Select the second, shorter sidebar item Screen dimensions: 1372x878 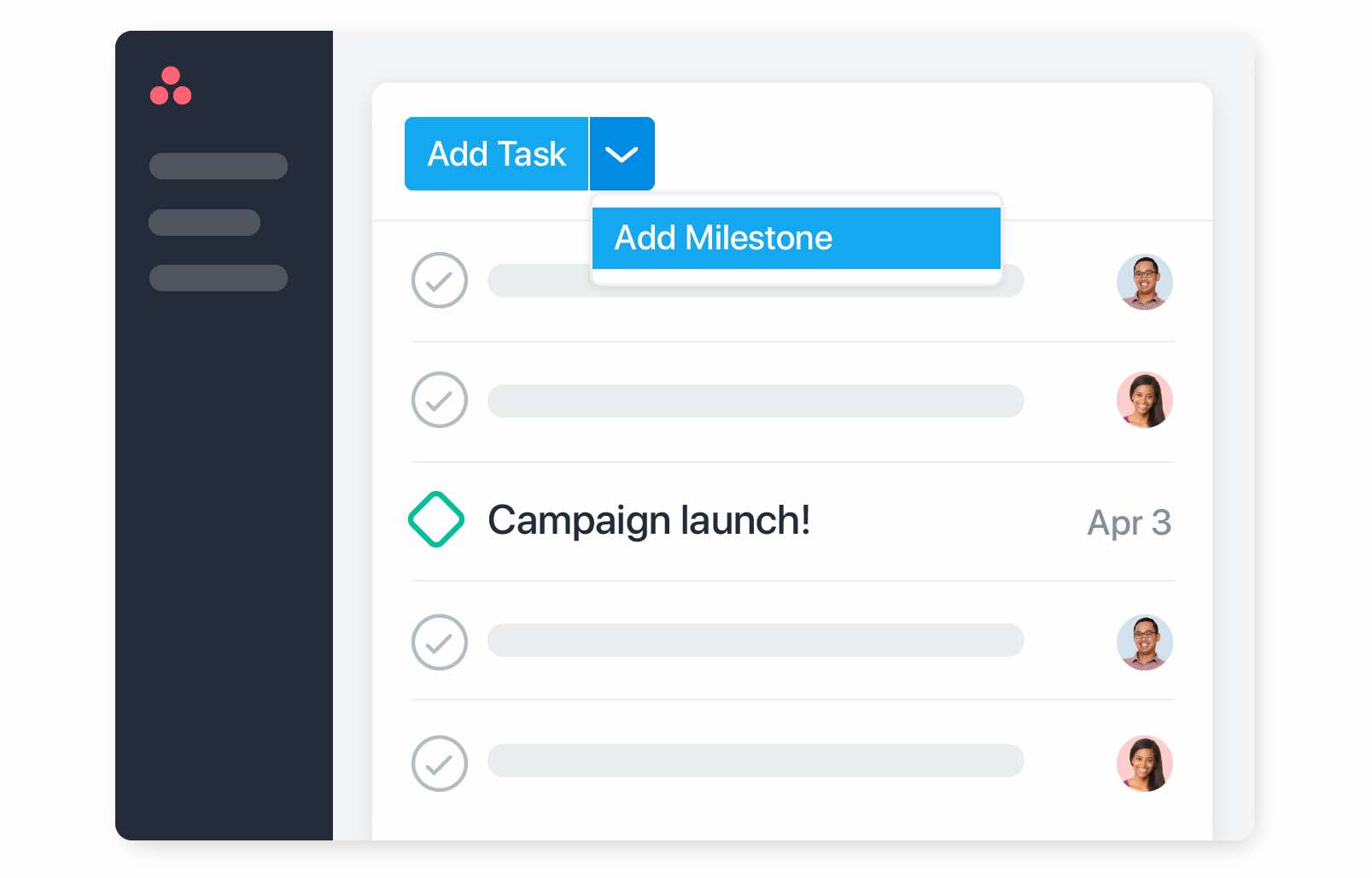coord(204,222)
